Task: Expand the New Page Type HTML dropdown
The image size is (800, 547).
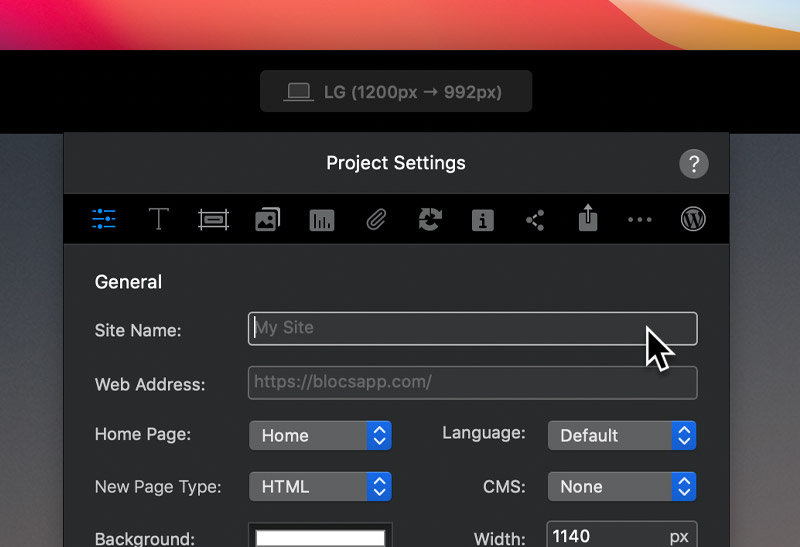Action: [x=320, y=486]
